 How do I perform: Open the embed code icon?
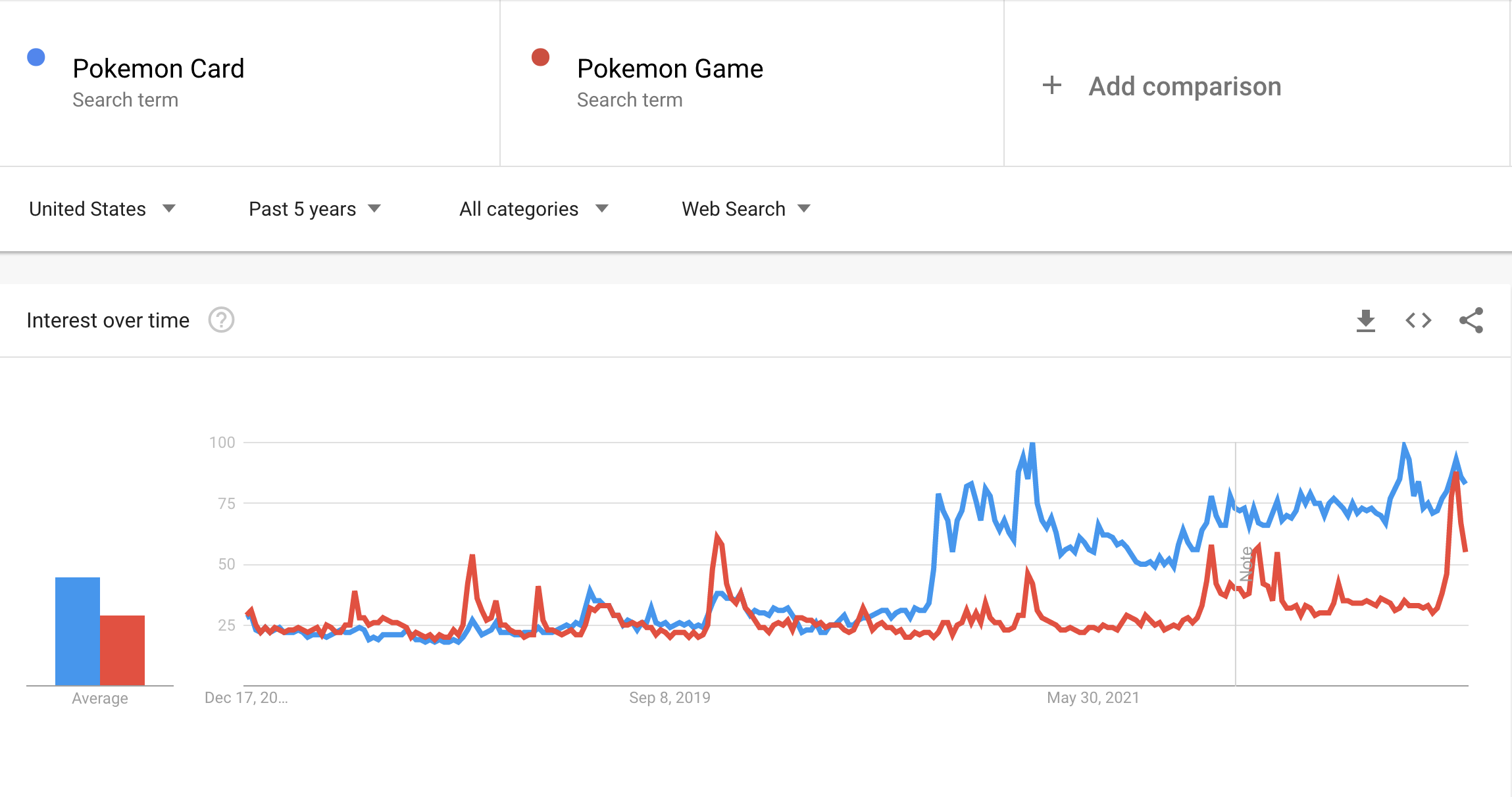[1419, 320]
